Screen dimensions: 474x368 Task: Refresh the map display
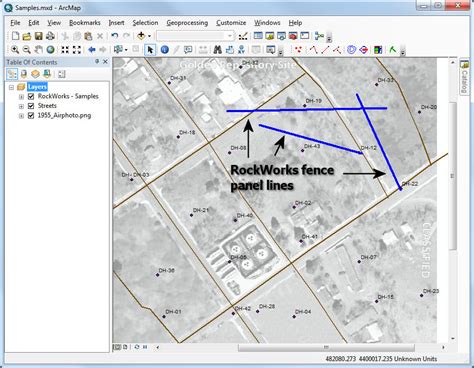[137, 347]
